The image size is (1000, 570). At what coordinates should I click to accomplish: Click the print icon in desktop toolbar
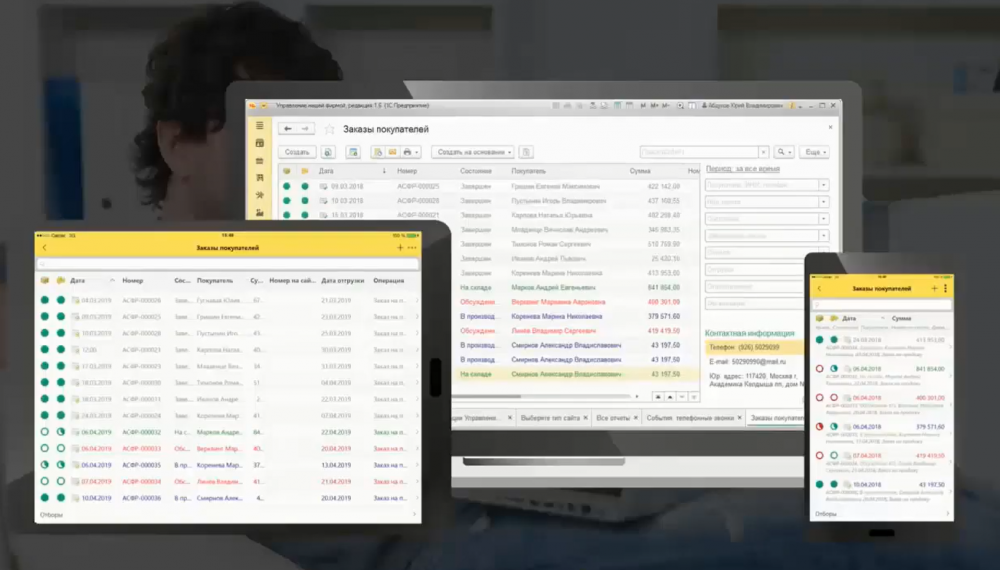click(x=408, y=152)
